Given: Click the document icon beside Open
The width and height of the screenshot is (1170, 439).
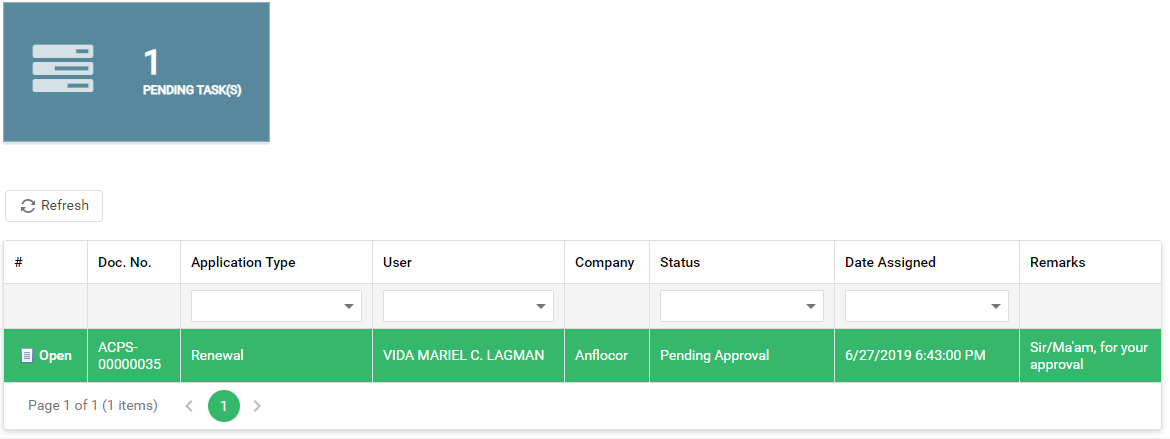Looking at the screenshot, I should 27,356.
